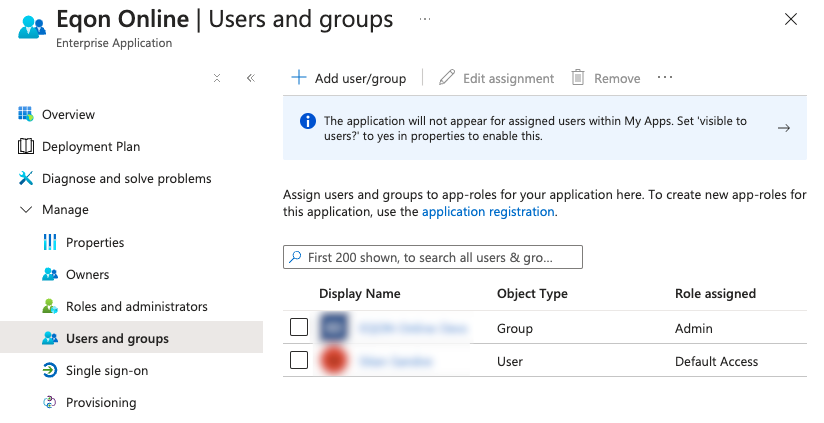Viewport: 824px width, 423px height.
Task: Click the Users and groups sidebar icon
Action: (x=49, y=338)
